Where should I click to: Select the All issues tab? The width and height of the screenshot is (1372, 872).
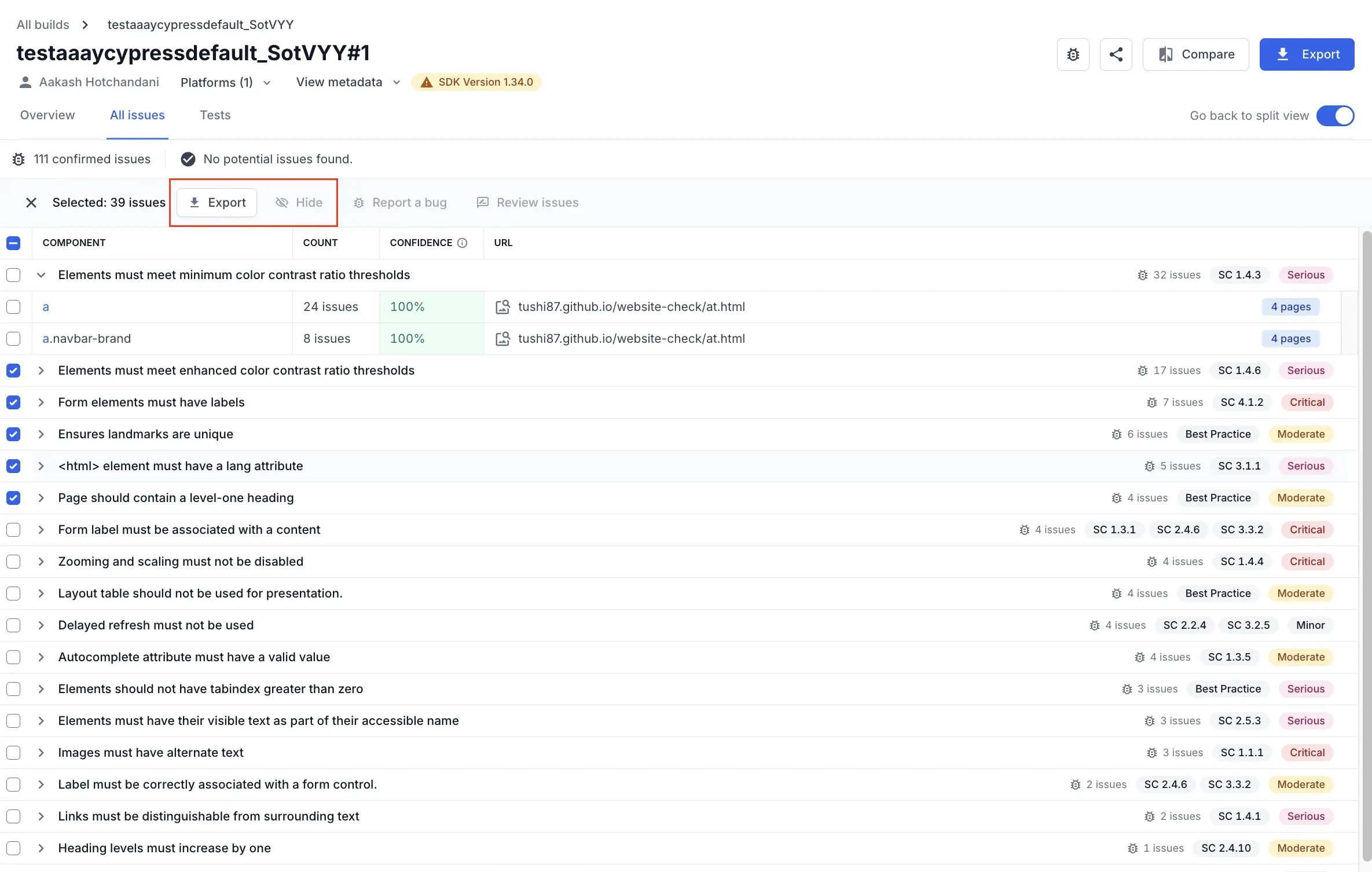[137, 115]
